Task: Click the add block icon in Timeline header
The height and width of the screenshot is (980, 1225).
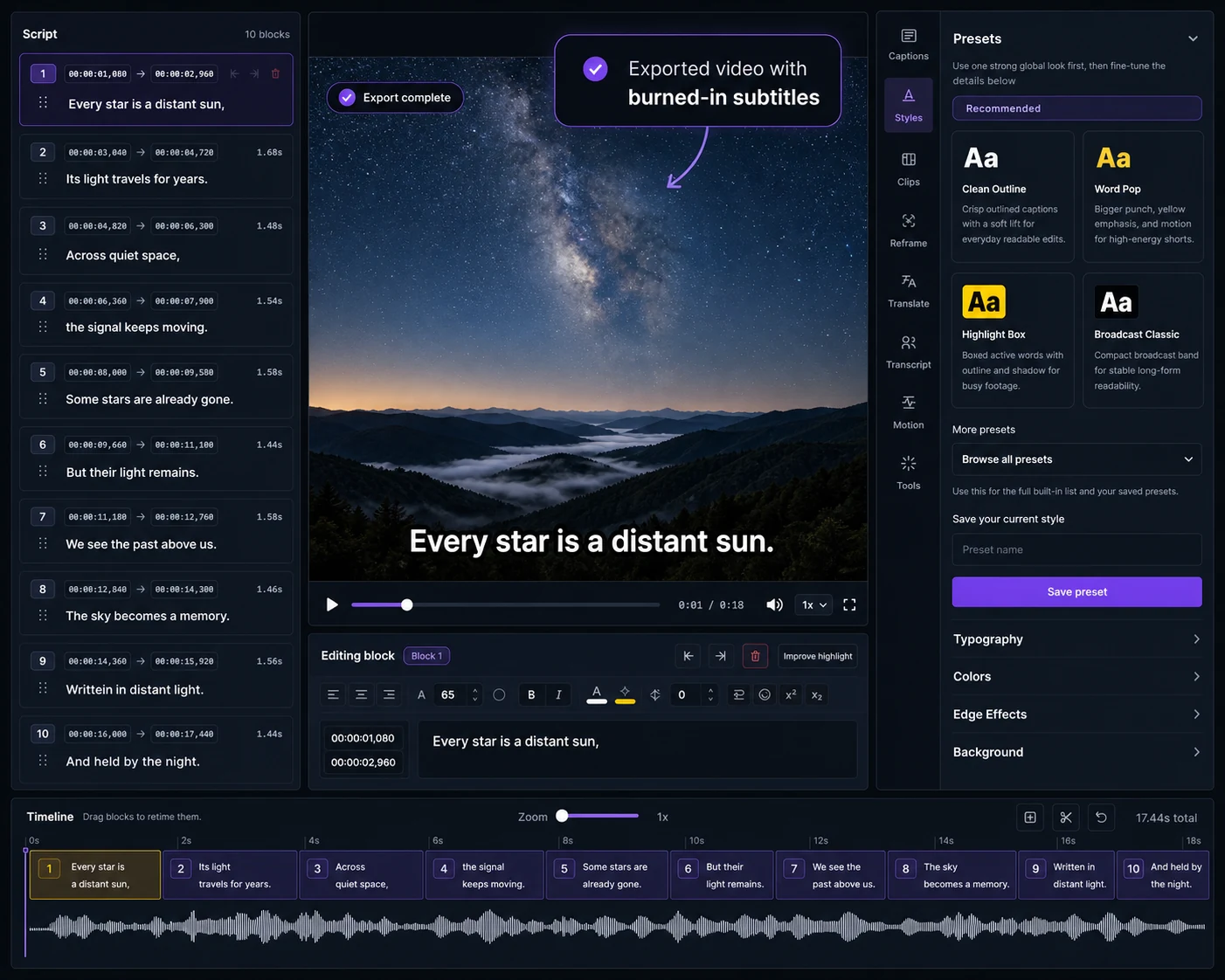Action: 1030,818
